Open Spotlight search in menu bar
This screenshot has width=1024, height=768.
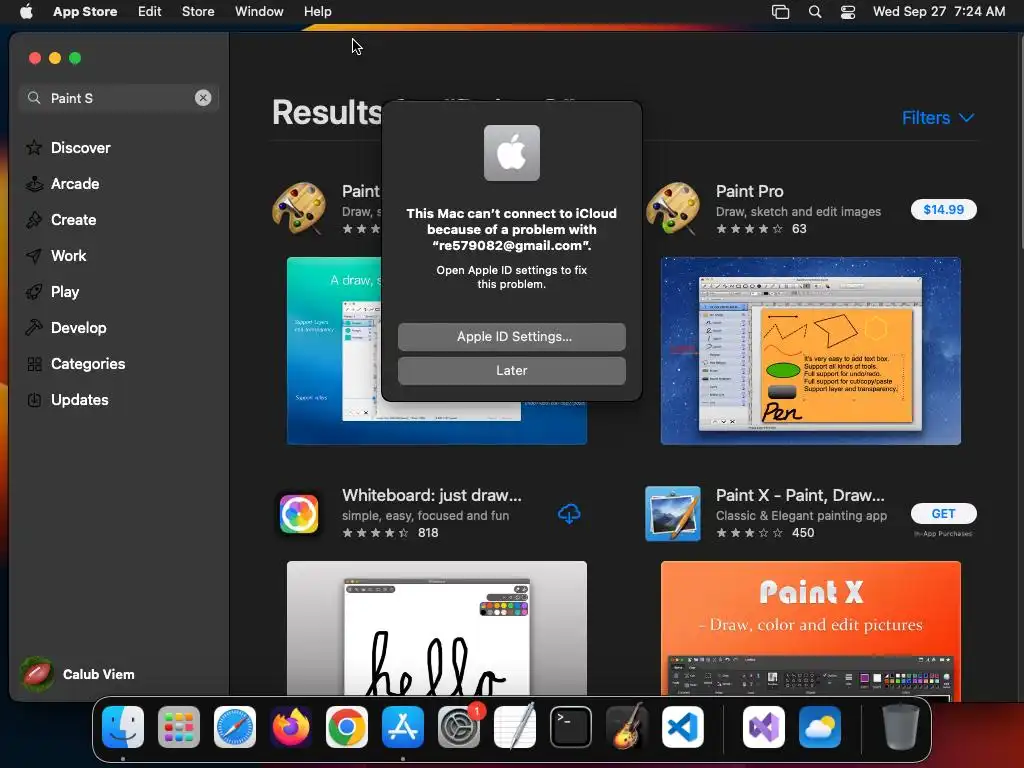coord(814,12)
